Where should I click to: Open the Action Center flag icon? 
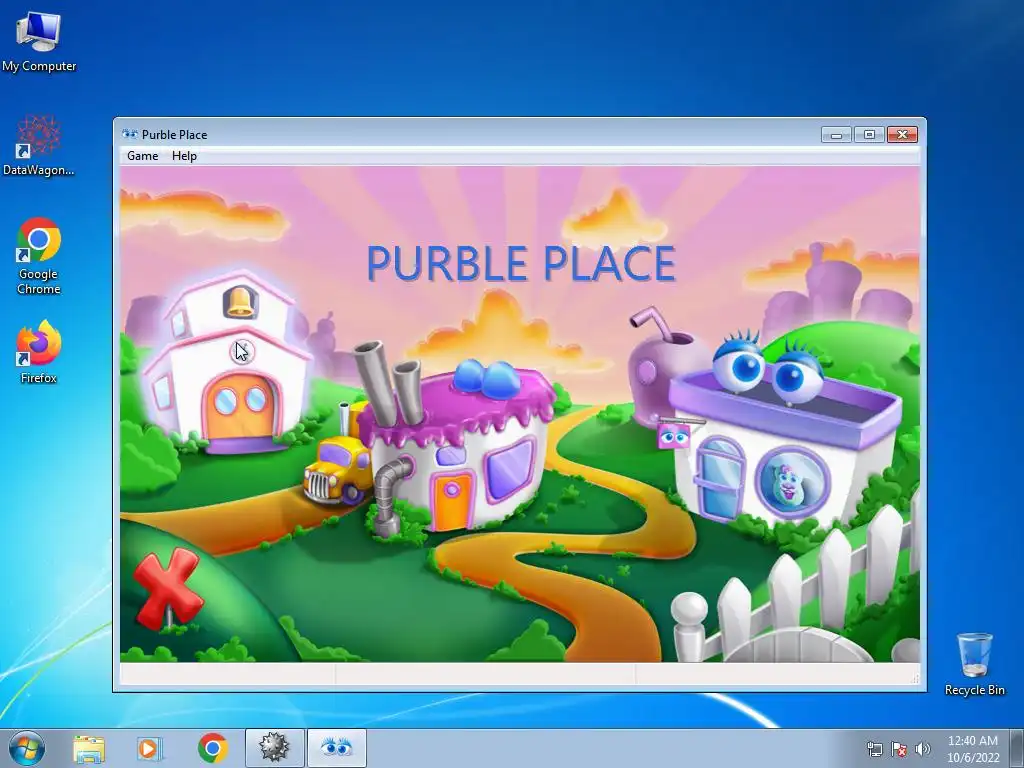pos(899,749)
